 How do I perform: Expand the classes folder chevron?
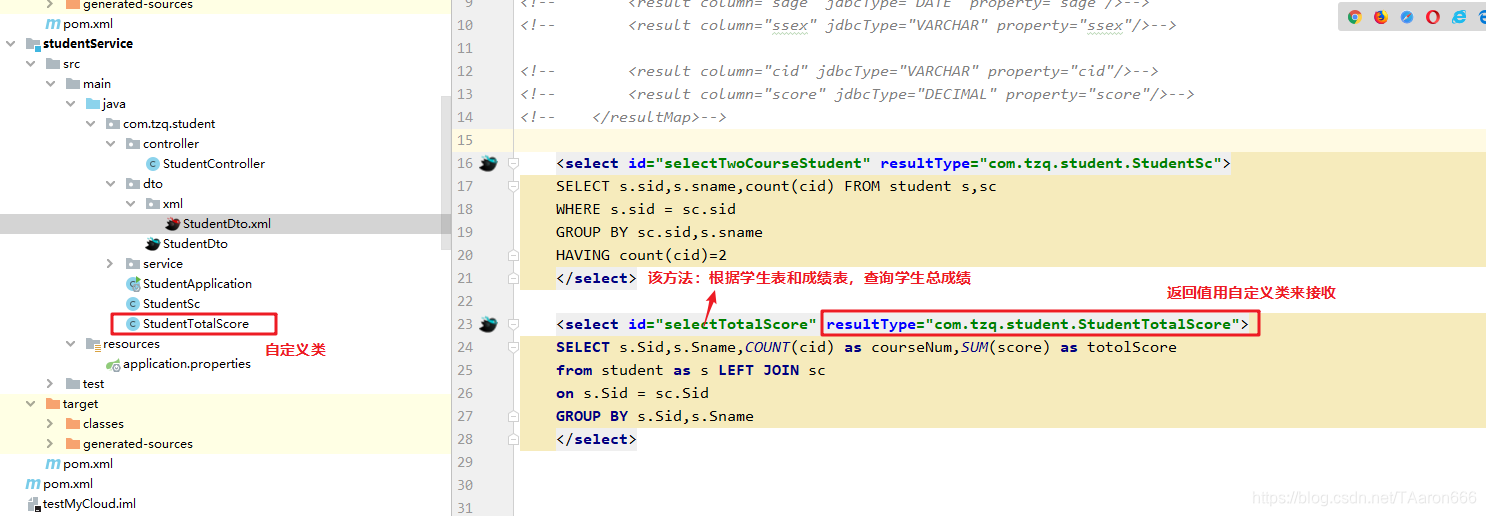coord(50,424)
